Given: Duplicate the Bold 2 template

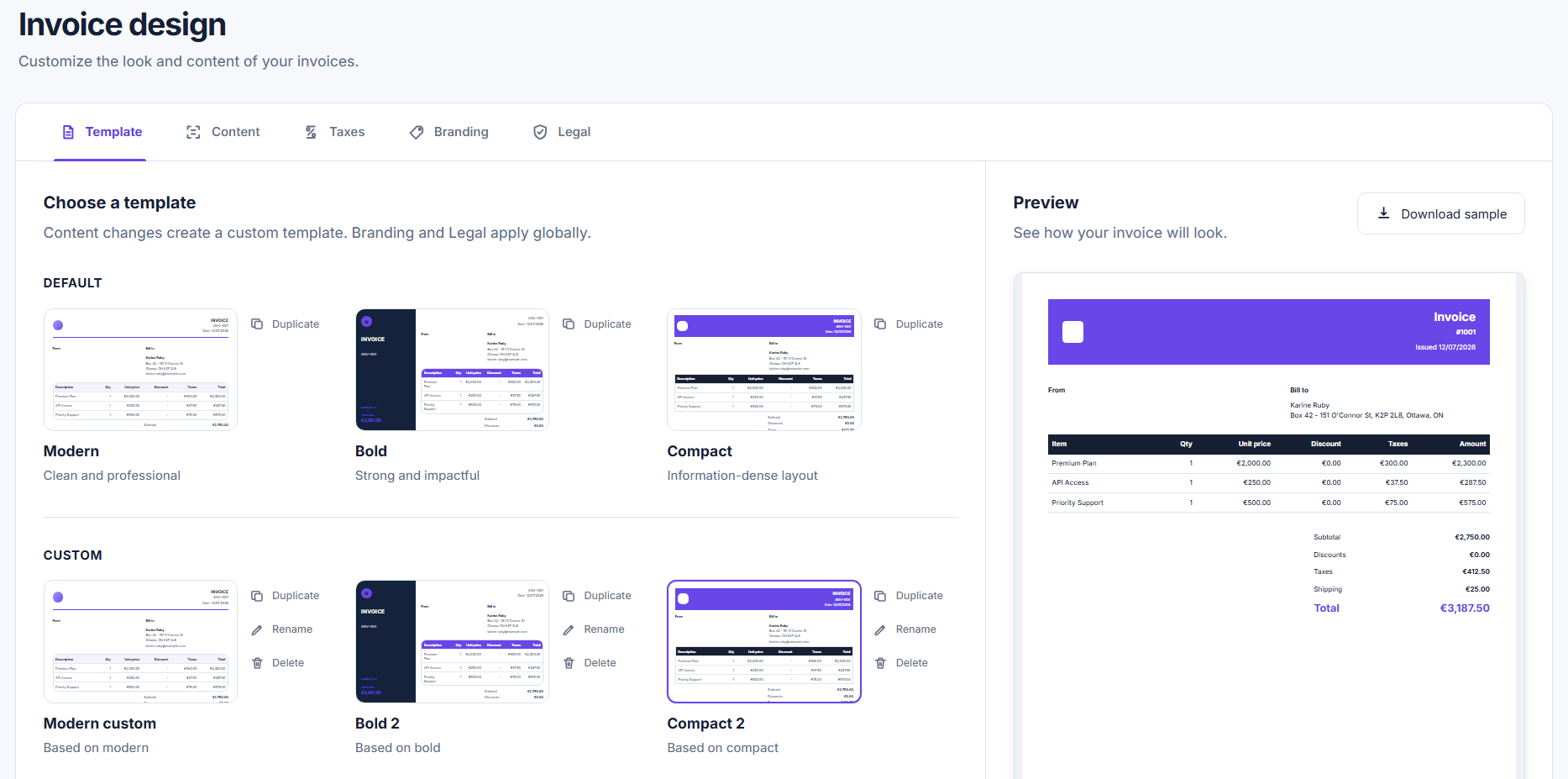Looking at the screenshot, I should [597, 596].
